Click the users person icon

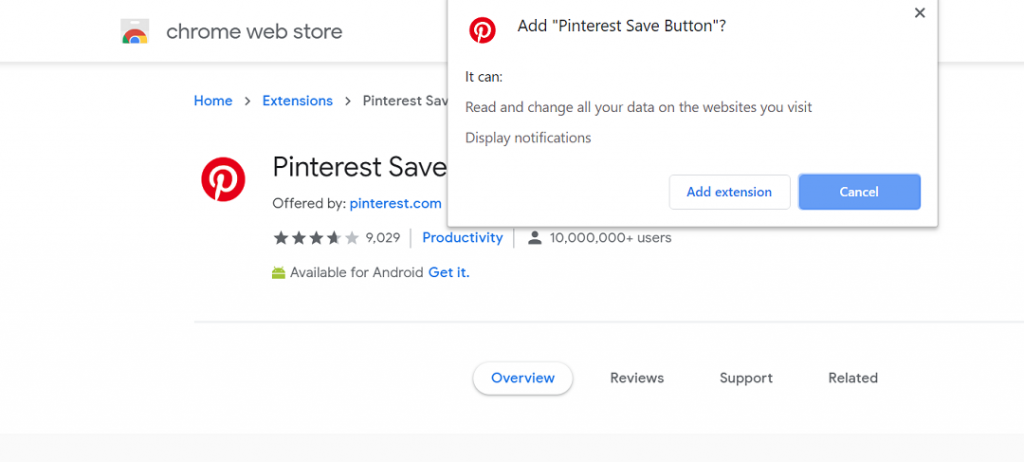tap(535, 238)
